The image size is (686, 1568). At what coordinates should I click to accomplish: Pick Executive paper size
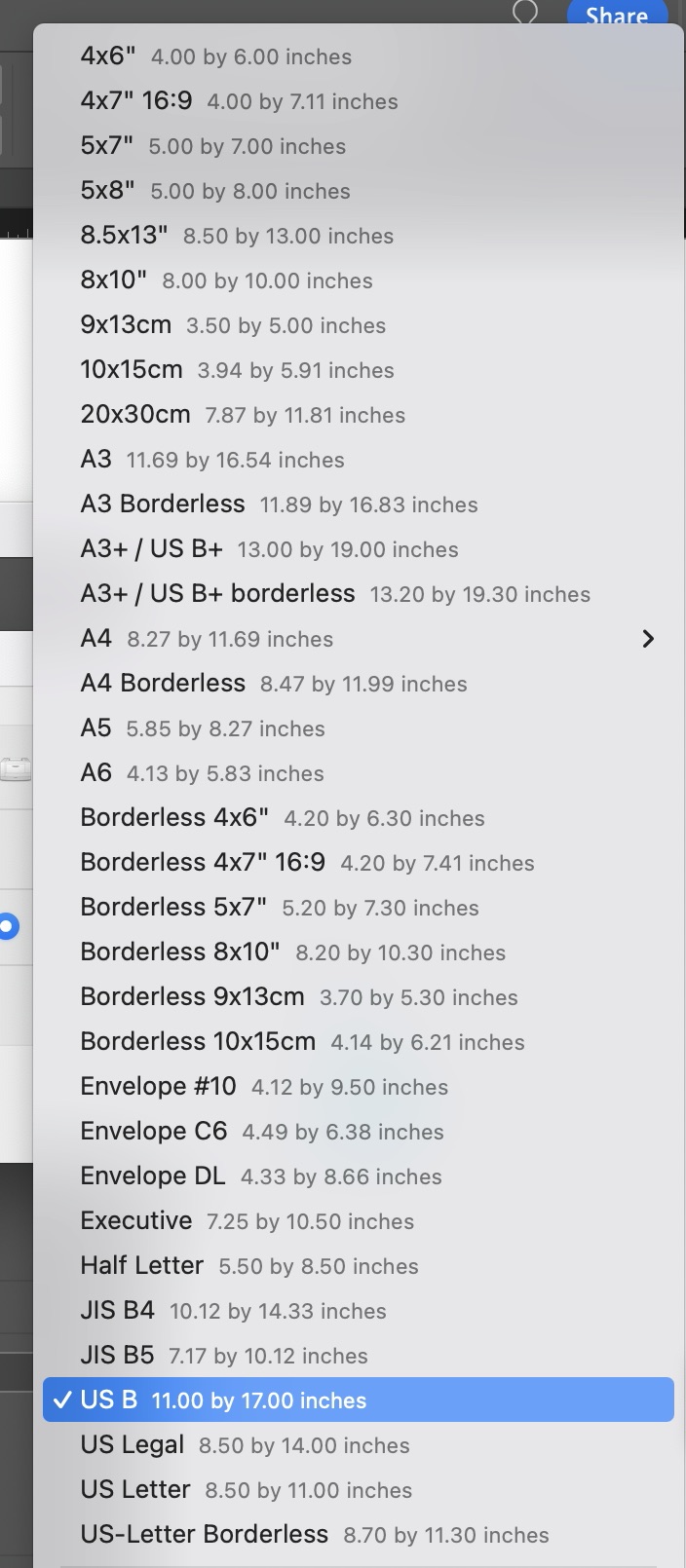tap(247, 1220)
